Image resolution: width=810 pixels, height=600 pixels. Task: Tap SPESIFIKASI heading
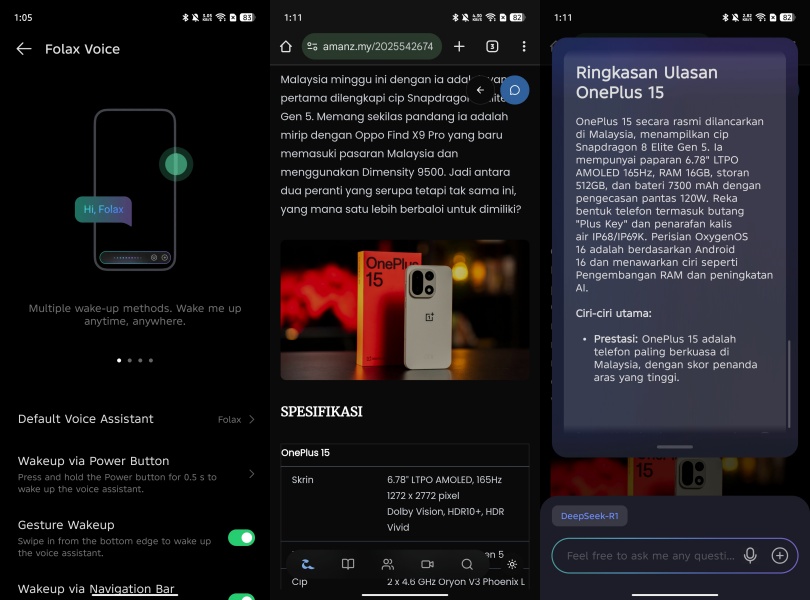click(321, 411)
